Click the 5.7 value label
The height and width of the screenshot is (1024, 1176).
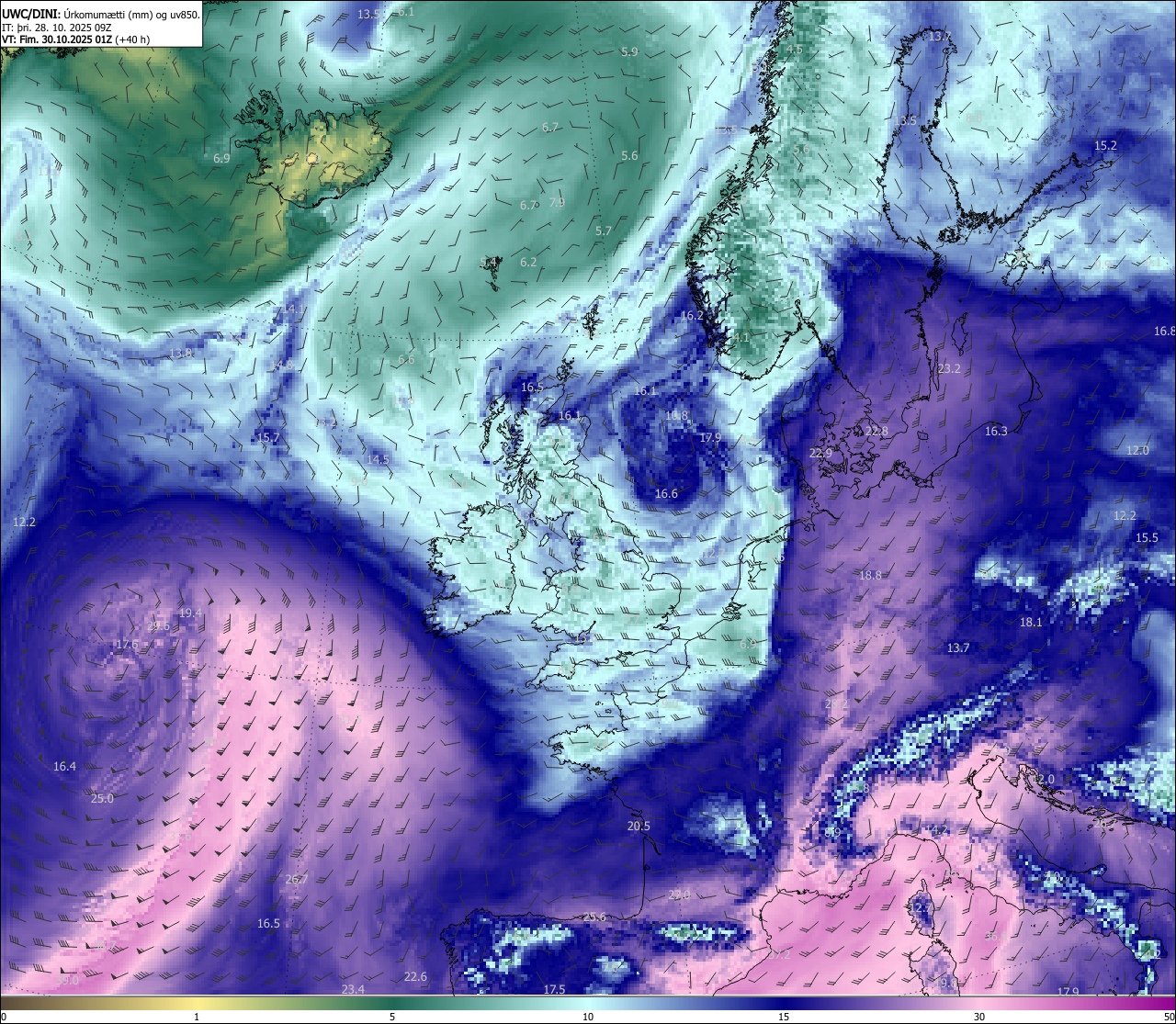pos(604,231)
